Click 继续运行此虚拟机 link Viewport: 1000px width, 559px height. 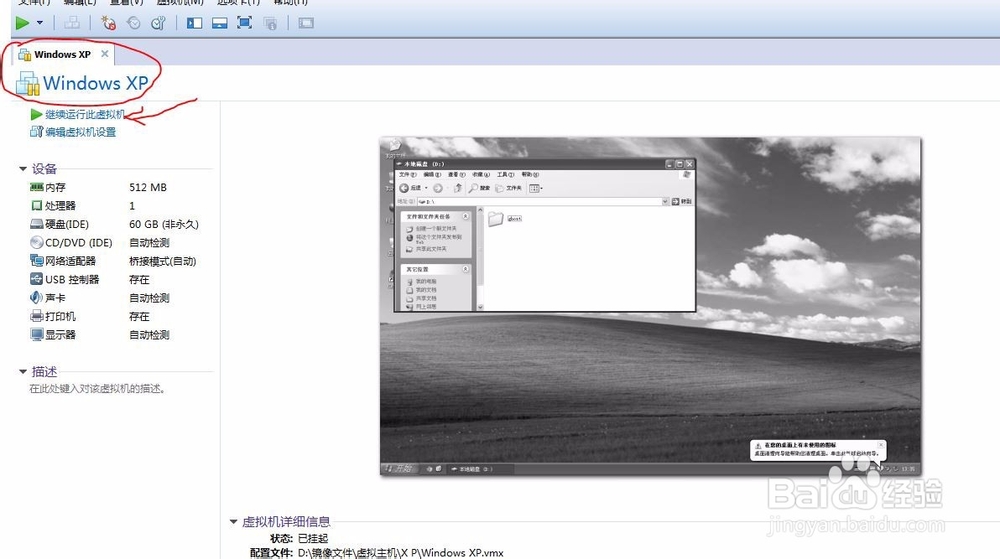pyautogui.click(x=85, y=115)
